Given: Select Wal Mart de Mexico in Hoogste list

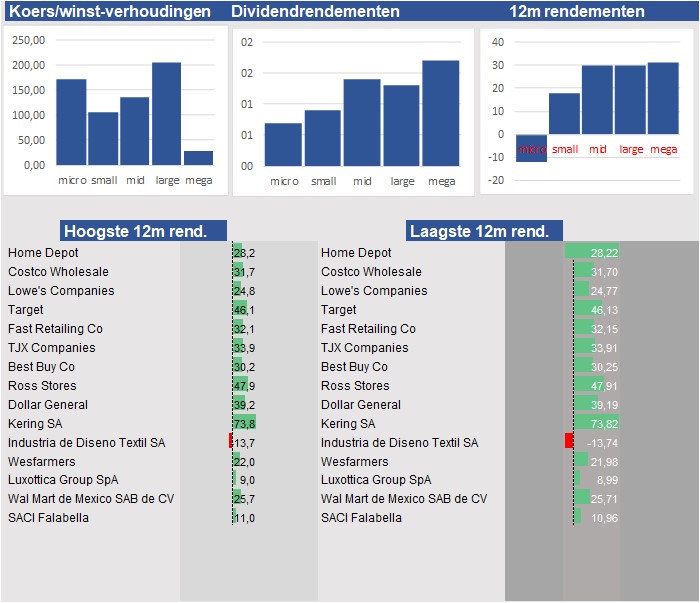Looking at the screenshot, I should pyautogui.click(x=91, y=498).
